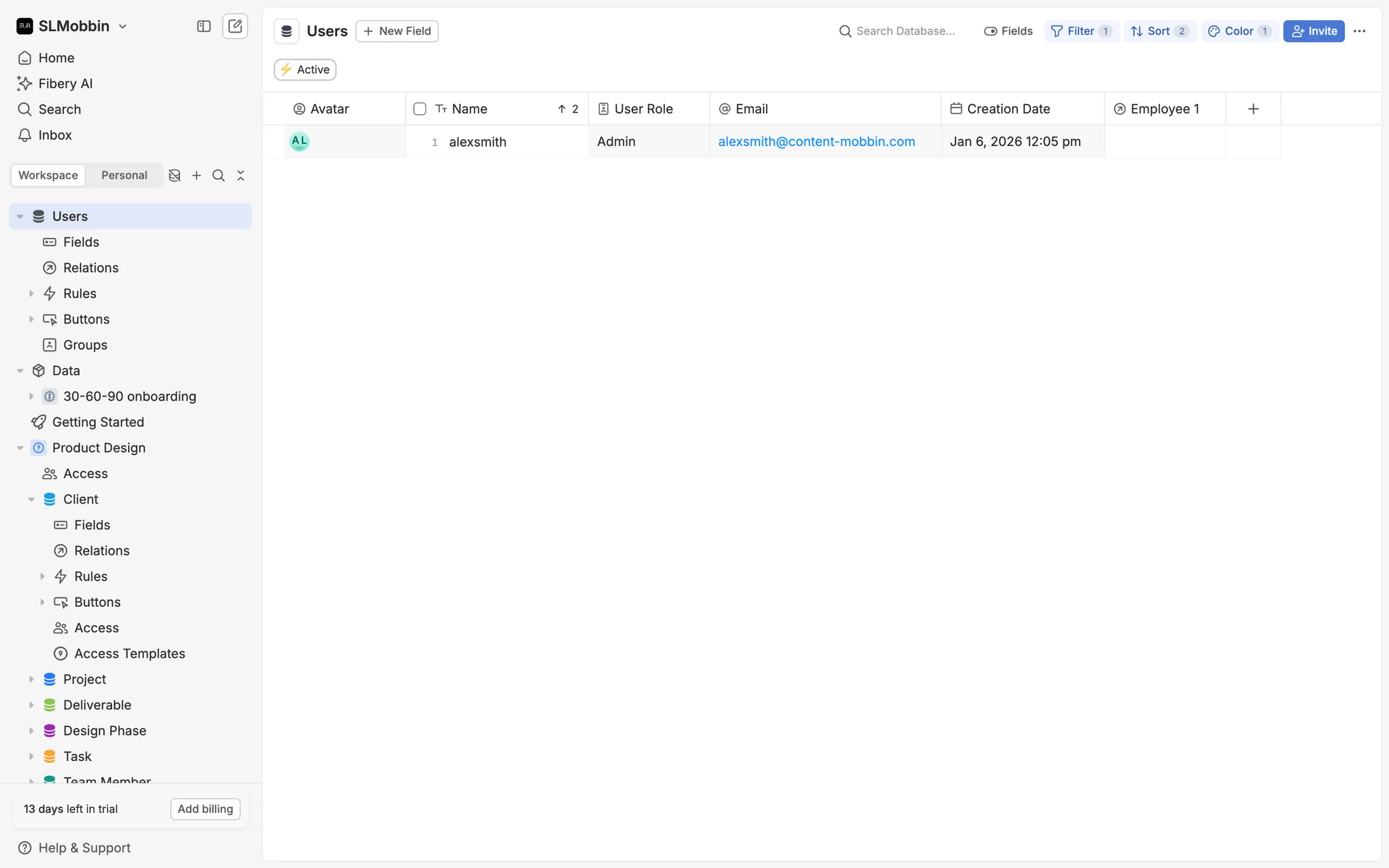
Task: Open the SLMobbin workspace dropdown
Action: tap(72, 27)
